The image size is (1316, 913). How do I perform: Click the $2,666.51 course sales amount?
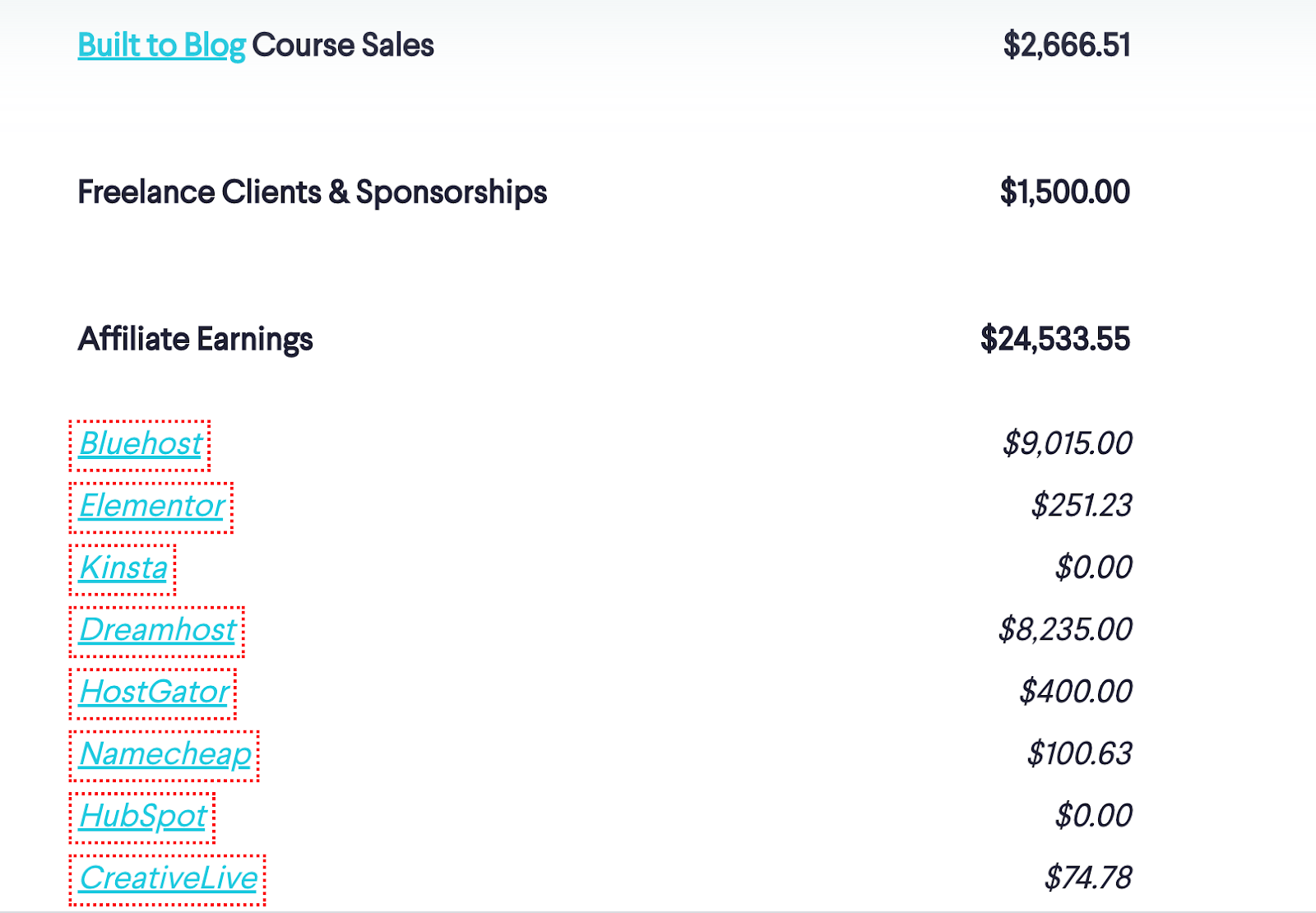click(1067, 45)
